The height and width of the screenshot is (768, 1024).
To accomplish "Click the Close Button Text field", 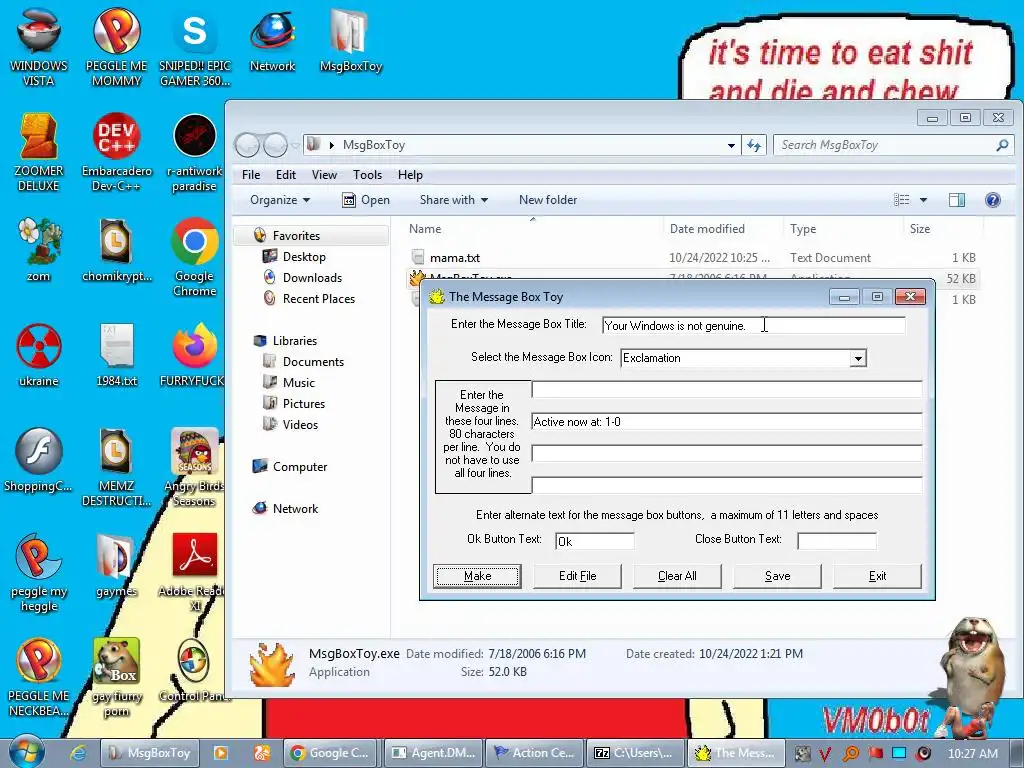I will click(837, 541).
